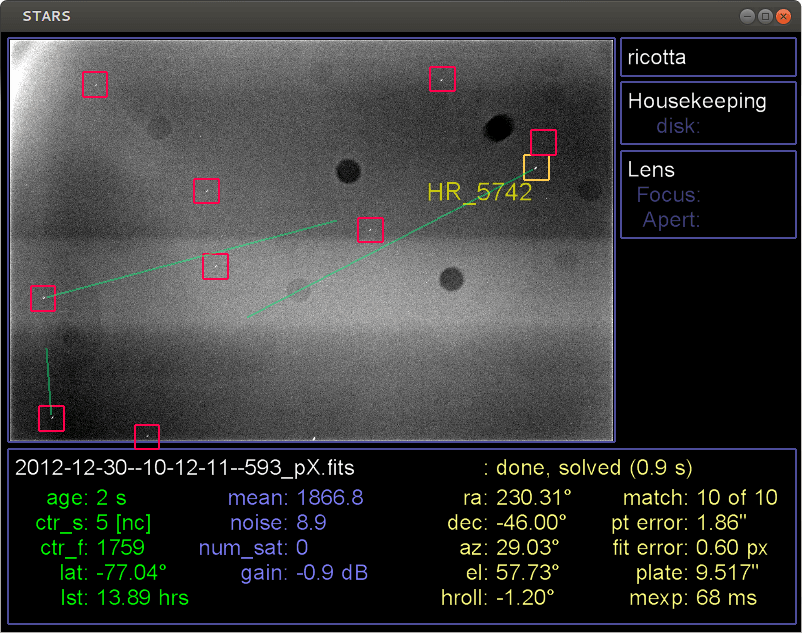
Task: Click the star marker at bottom edge center
Action: click(147, 436)
